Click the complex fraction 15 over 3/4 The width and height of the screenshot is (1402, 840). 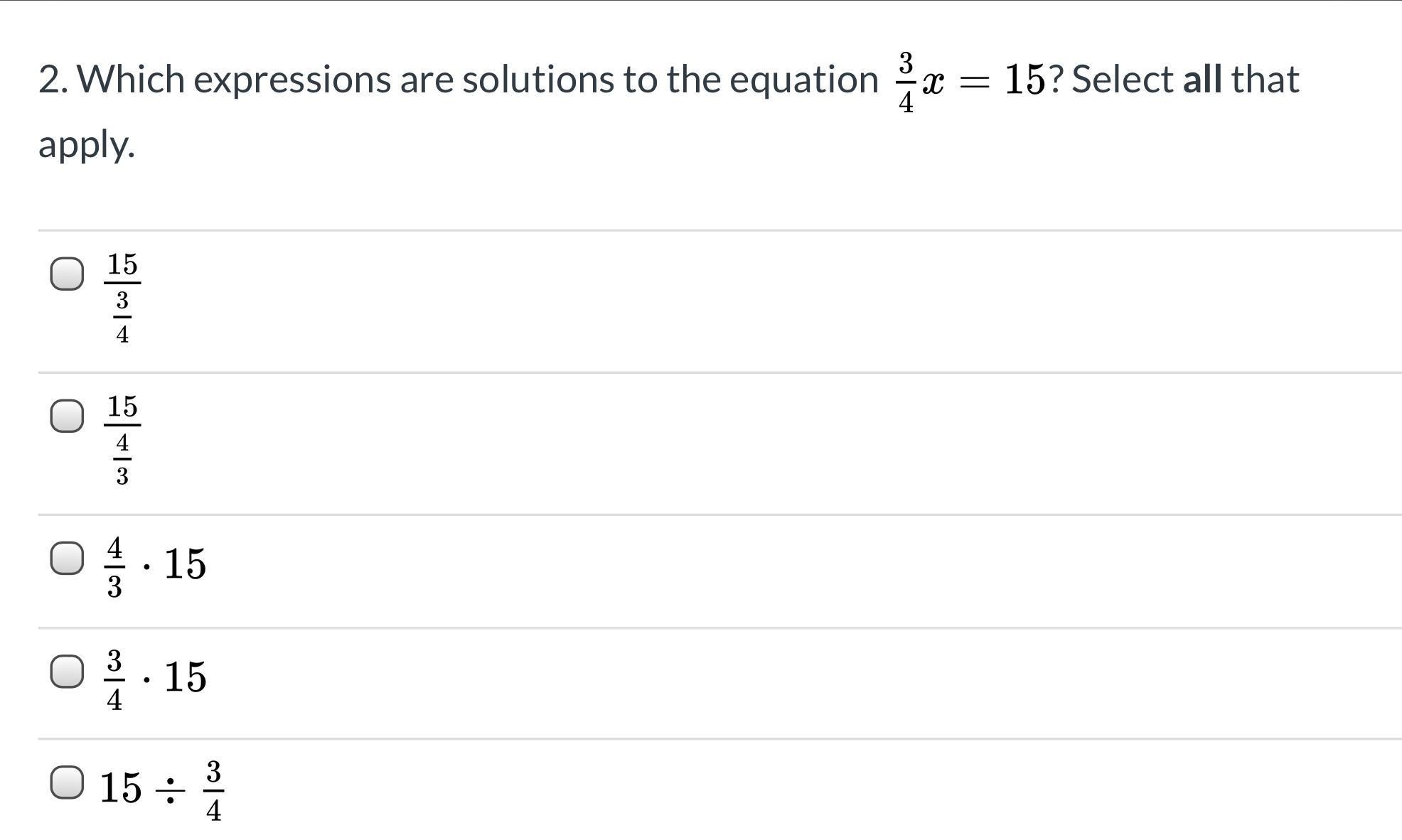(x=122, y=297)
